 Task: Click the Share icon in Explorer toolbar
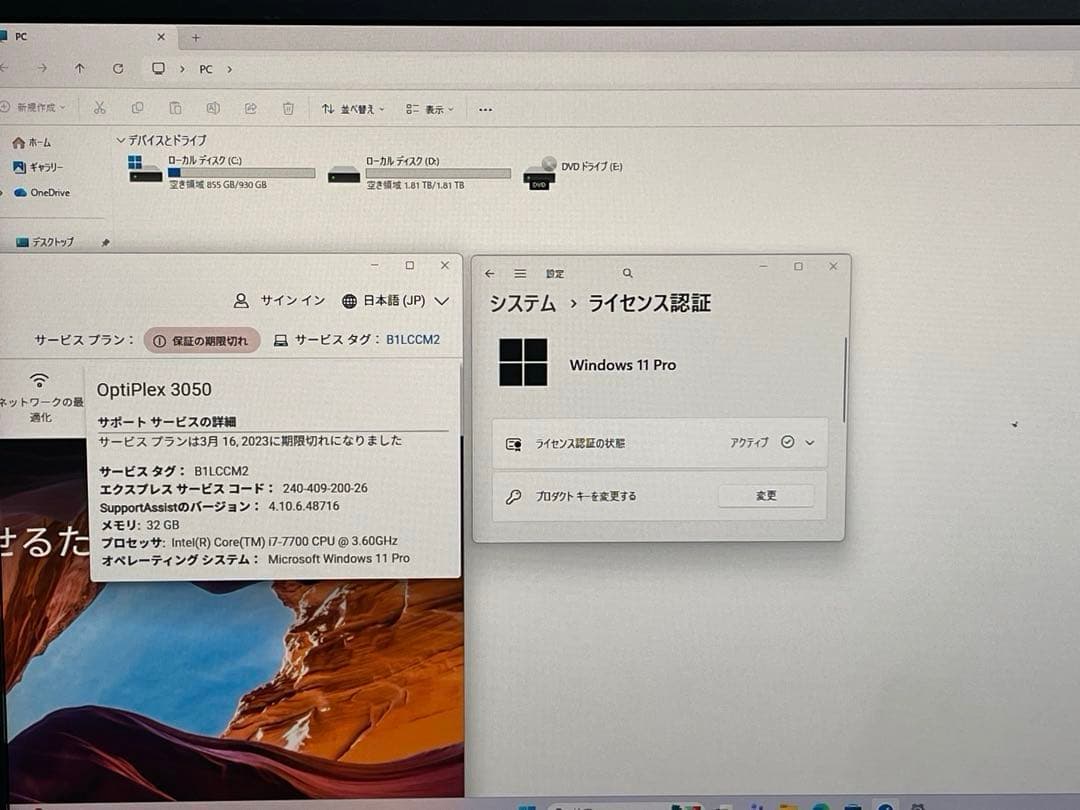point(251,108)
